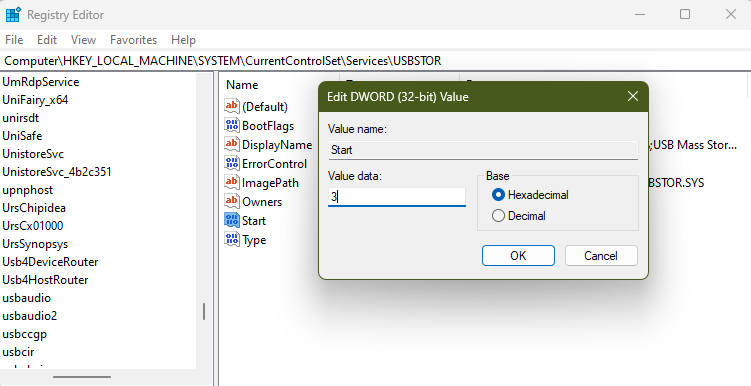The height and width of the screenshot is (386, 751).
Task: Click the Value data input field
Action: point(397,197)
